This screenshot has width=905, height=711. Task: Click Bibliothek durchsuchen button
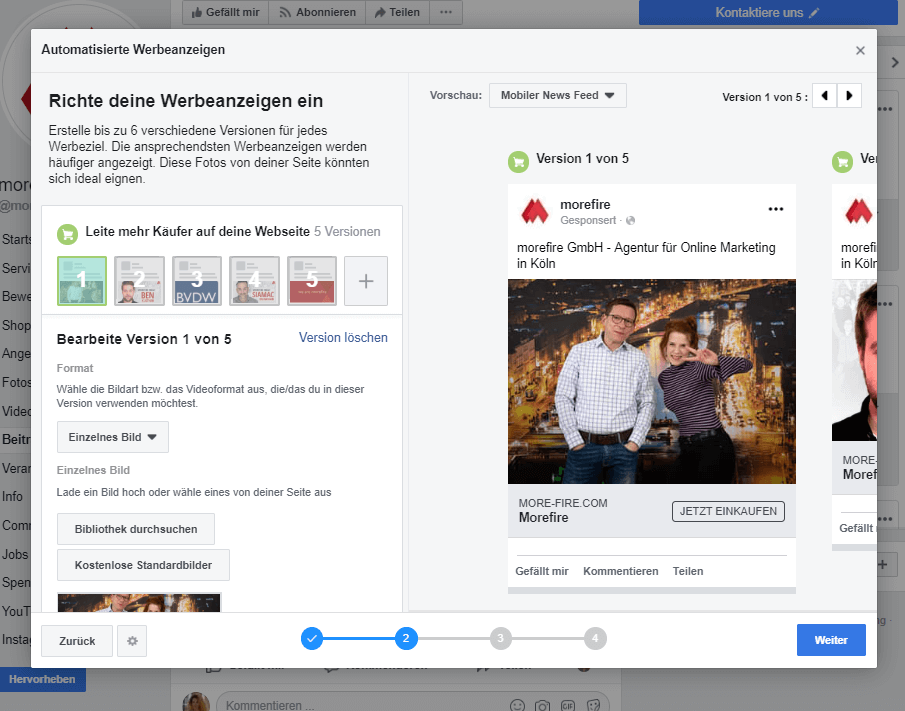tap(136, 529)
